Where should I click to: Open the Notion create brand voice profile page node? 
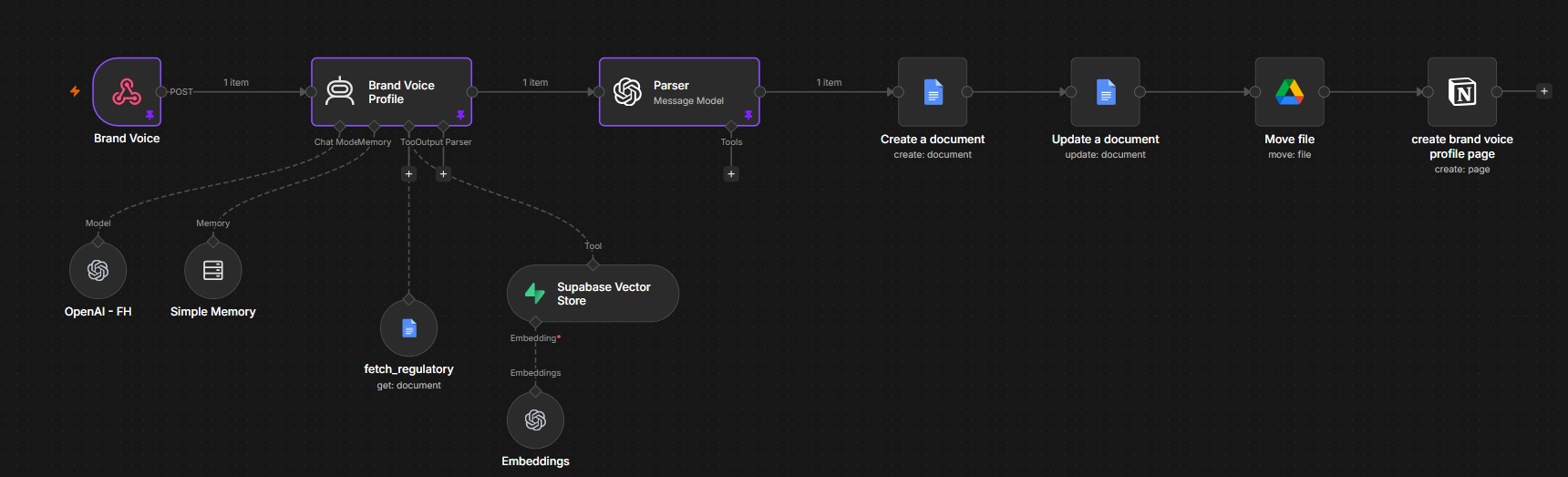[x=1462, y=91]
